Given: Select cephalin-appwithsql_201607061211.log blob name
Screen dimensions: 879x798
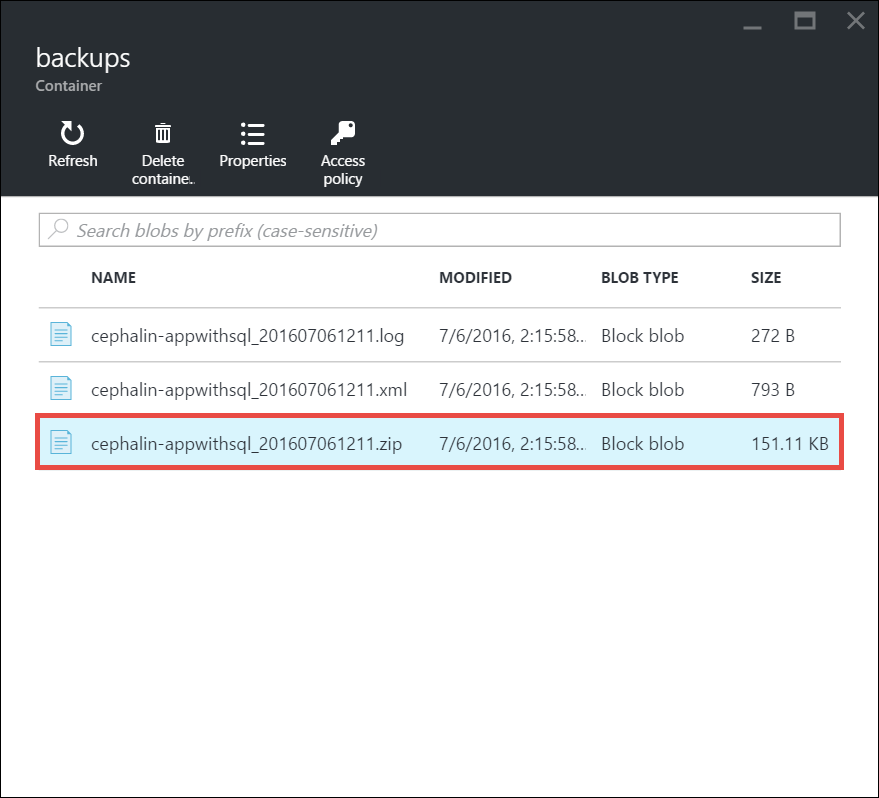Looking at the screenshot, I should click(x=247, y=336).
